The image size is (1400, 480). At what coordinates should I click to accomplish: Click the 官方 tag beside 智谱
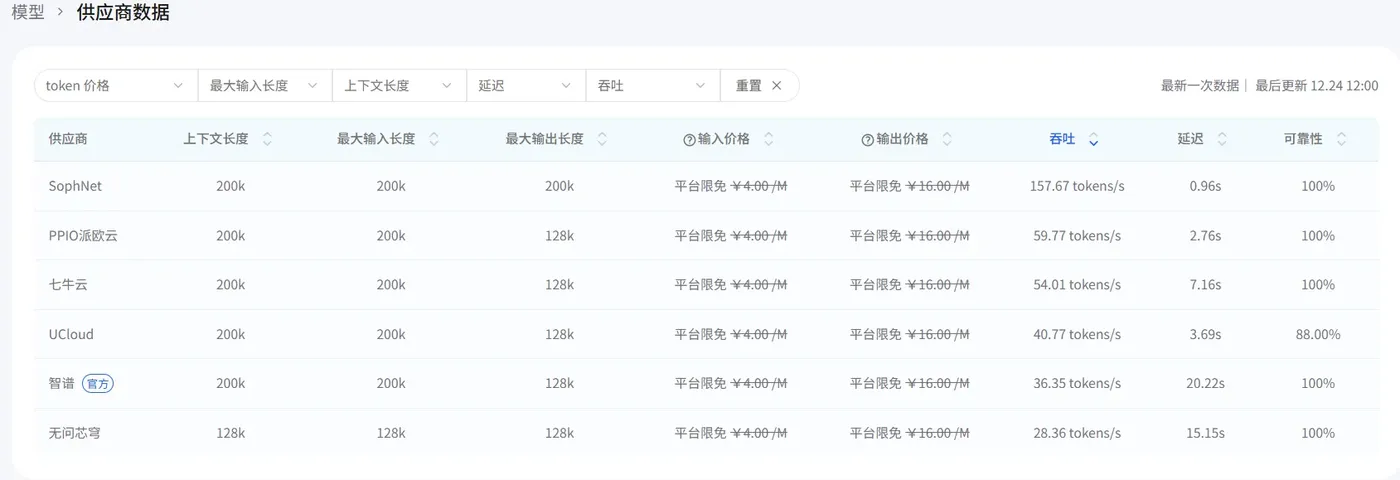pyautogui.click(x=98, y=383)
